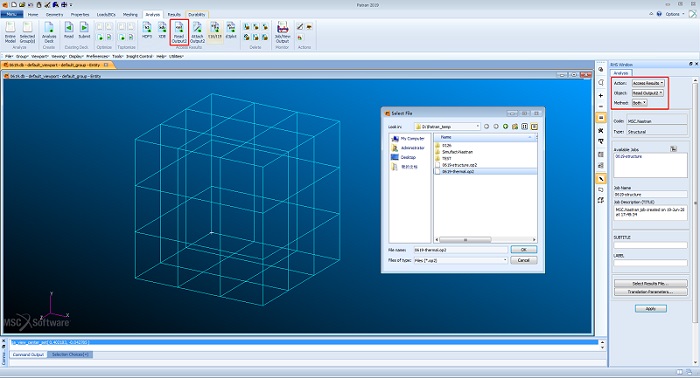The height and width of the screenshot is (378, 700).
Task: Open the Preferences menu
Action: [x=97, y=57]
